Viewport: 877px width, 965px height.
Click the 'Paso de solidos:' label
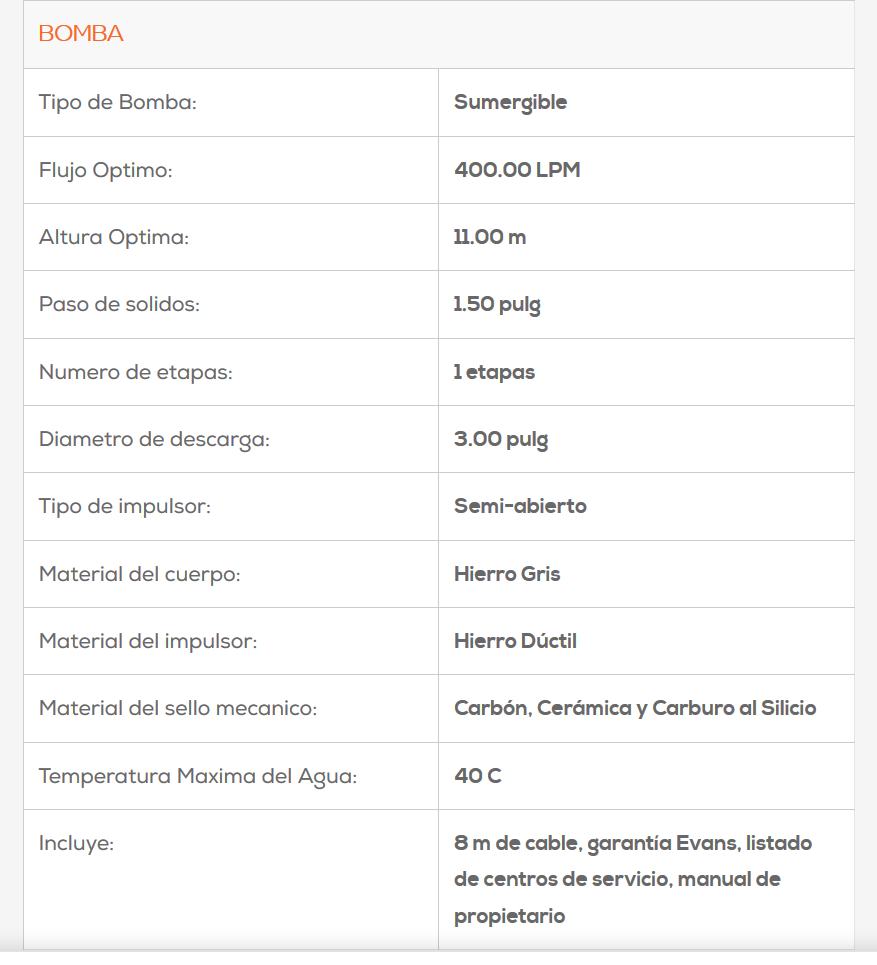click(x=119, y=304)
